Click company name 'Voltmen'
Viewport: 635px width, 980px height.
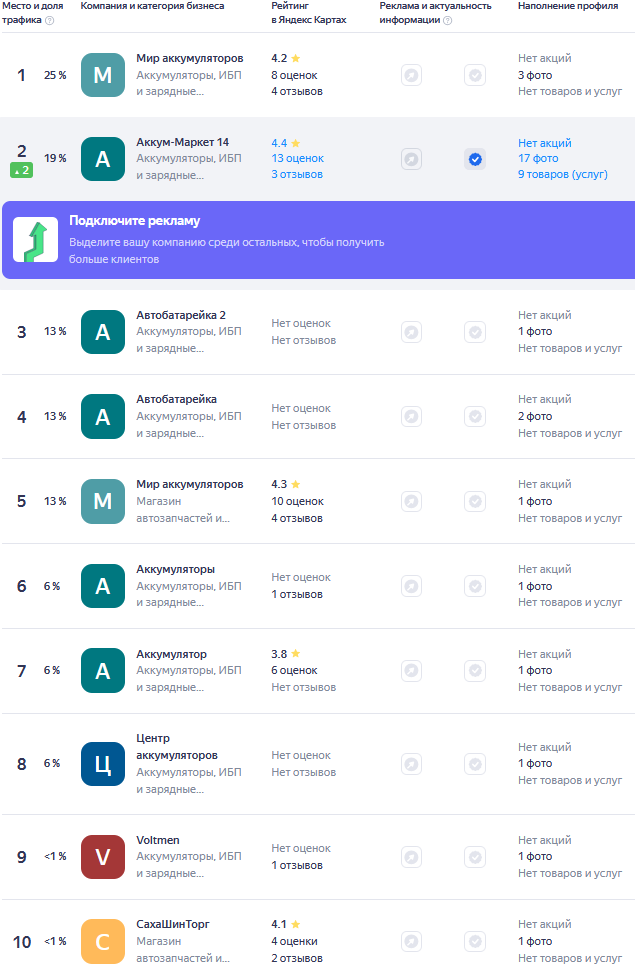pos(158,841)
